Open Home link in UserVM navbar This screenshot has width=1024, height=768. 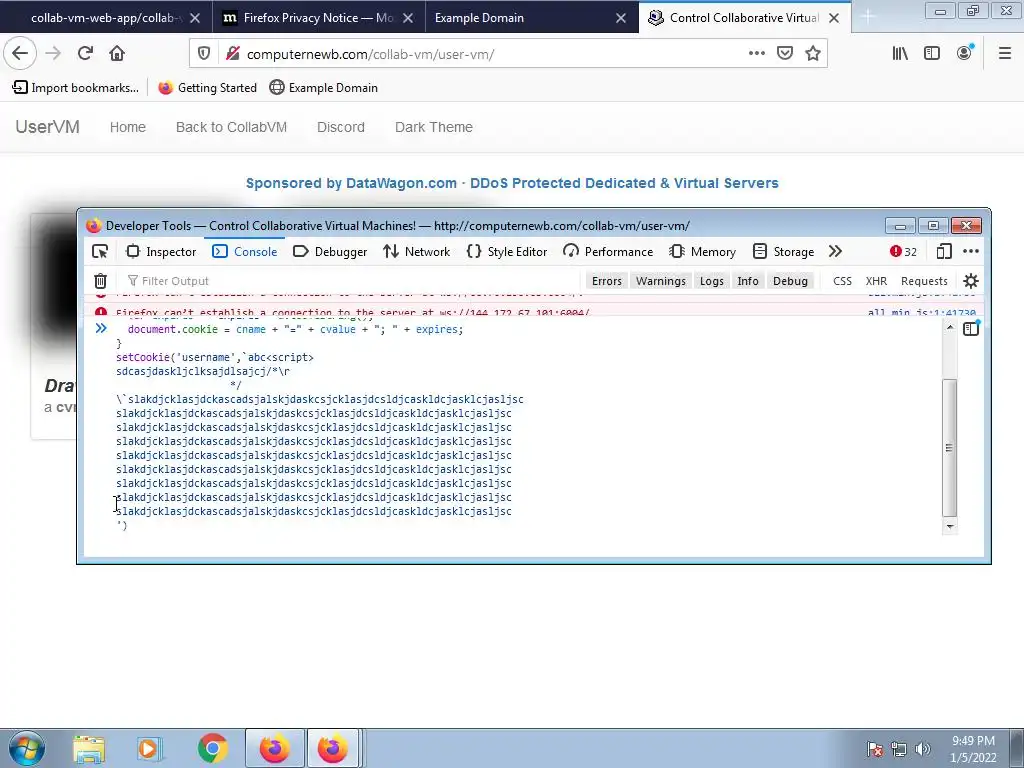(127, 127)
